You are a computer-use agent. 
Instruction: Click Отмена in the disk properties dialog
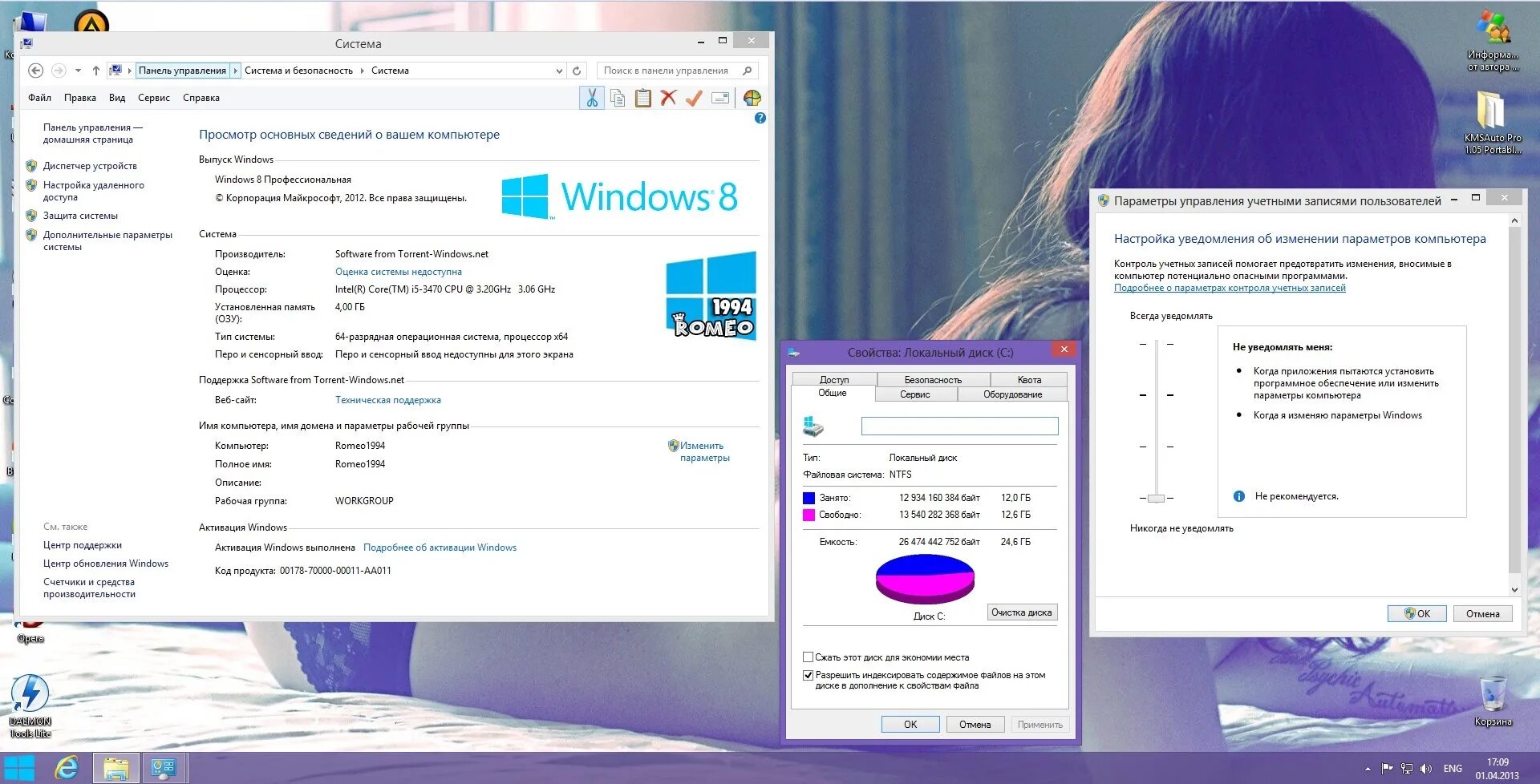pos(975,725)
